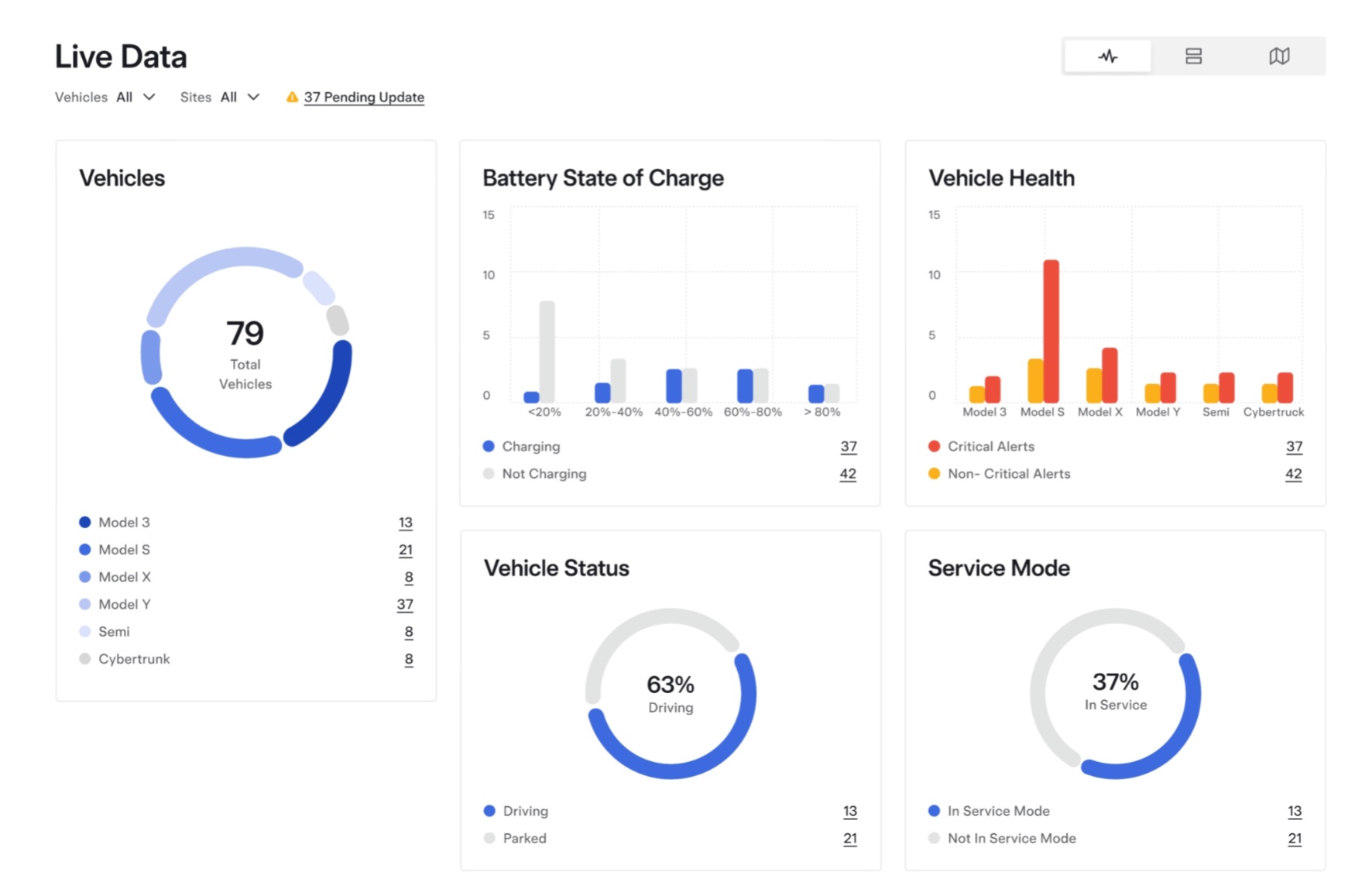Switch to the list rows view
Viewport: 1355px width, 896px height.
tap(1193, 57)
